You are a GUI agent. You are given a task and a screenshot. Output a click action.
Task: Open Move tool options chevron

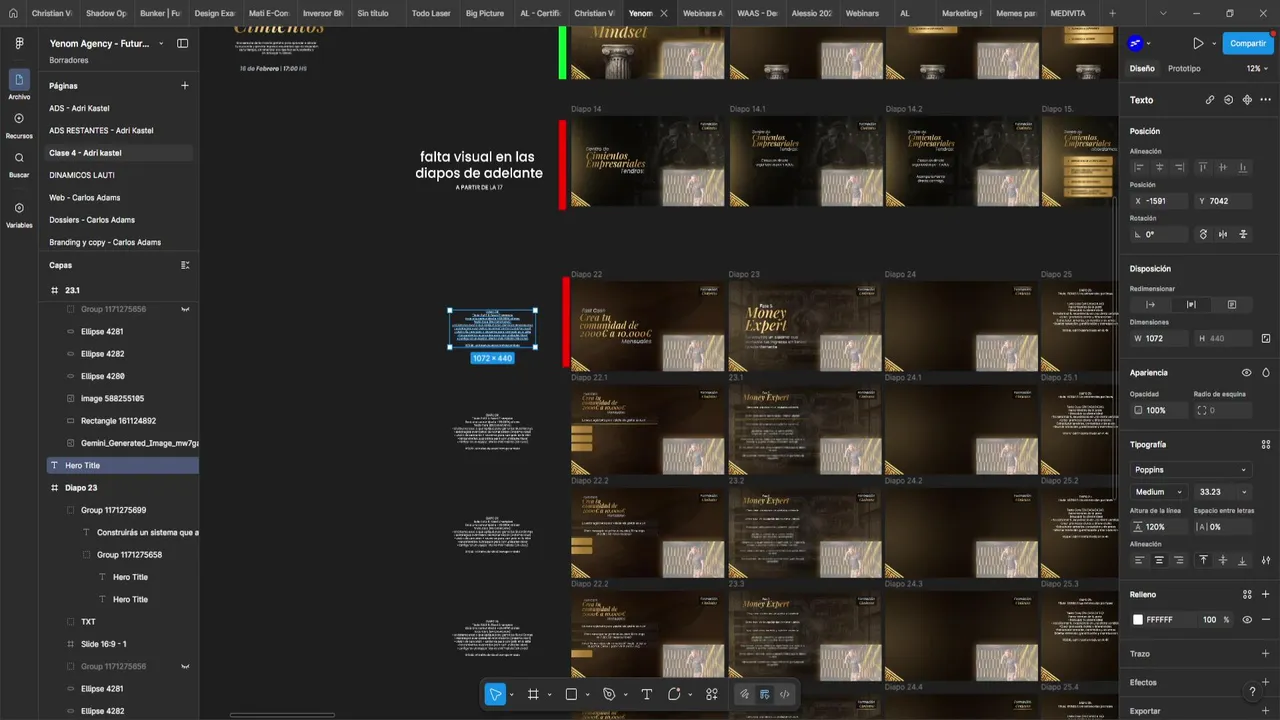[511, 695]
